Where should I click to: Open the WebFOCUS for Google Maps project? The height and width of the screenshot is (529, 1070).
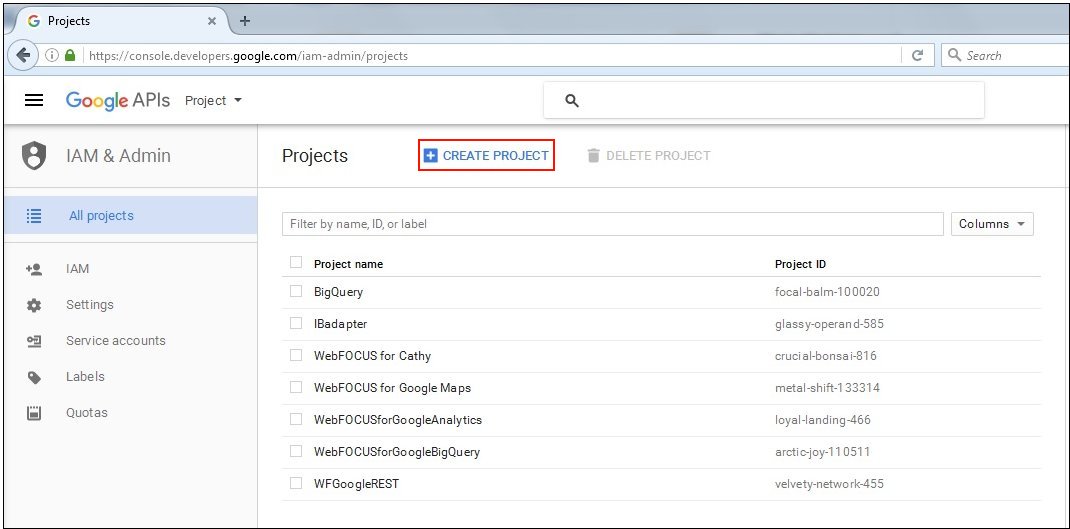392,388
